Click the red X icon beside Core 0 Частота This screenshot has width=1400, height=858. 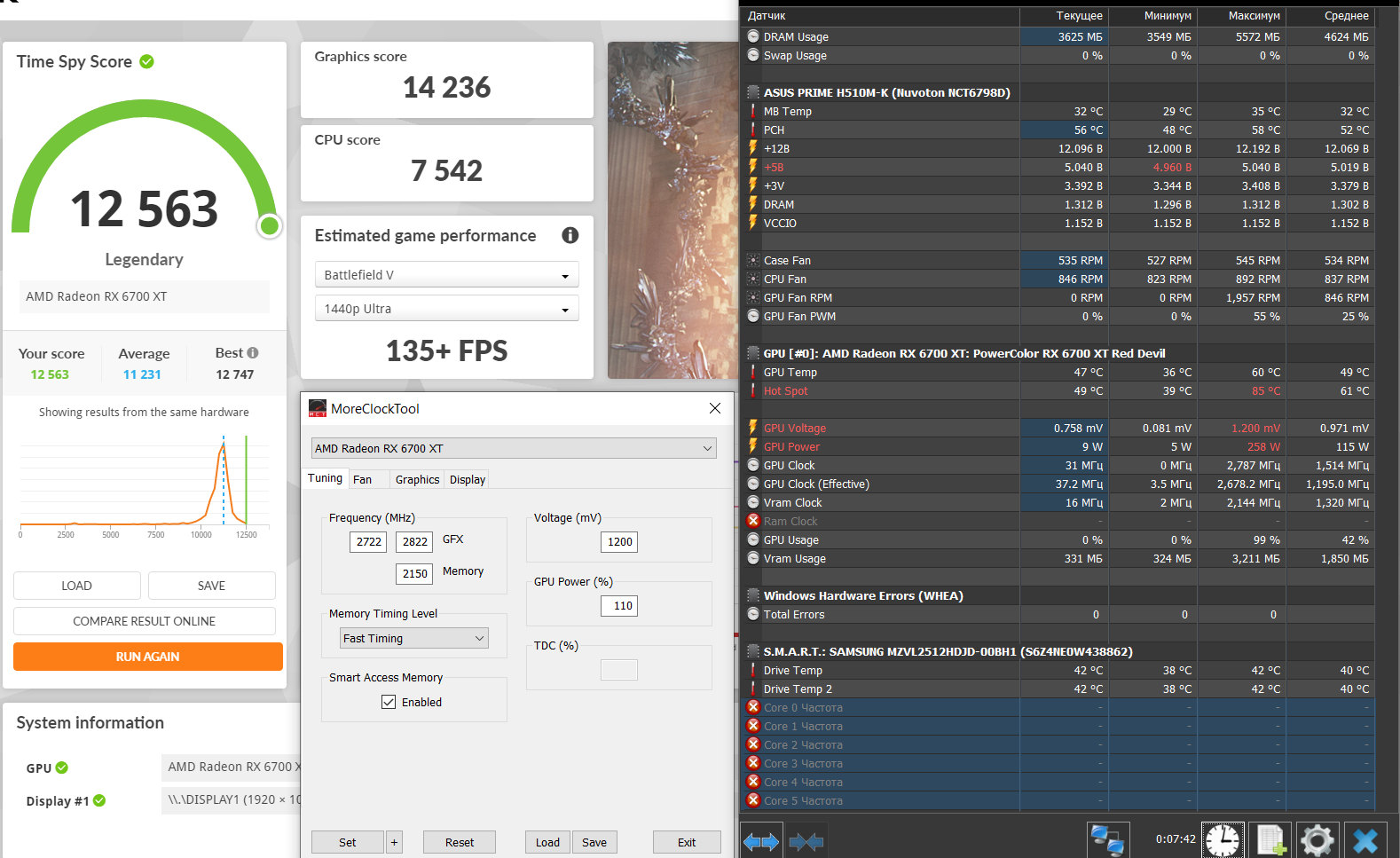click(x=753, y=707)
